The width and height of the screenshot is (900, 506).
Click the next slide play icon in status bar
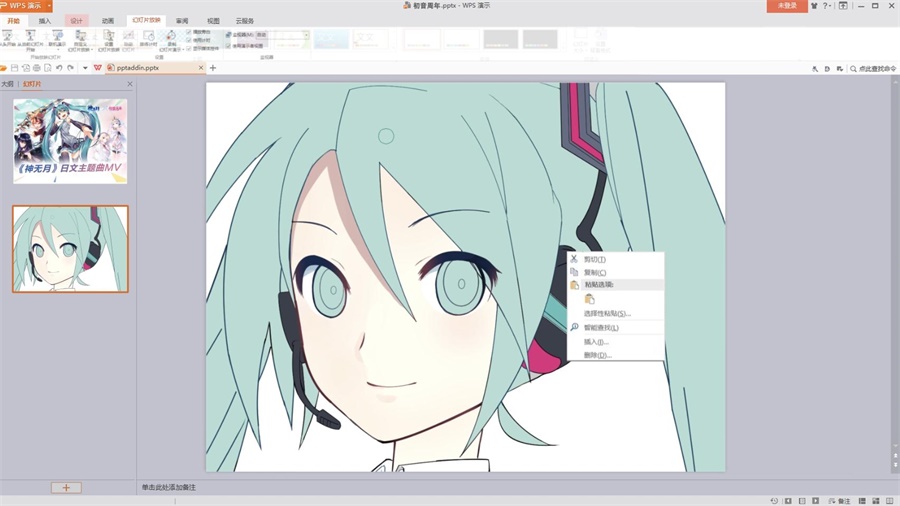pos(815,501)
